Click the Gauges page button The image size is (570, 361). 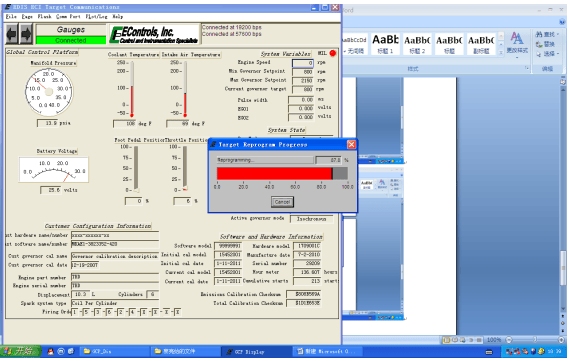tap(71, 30)
